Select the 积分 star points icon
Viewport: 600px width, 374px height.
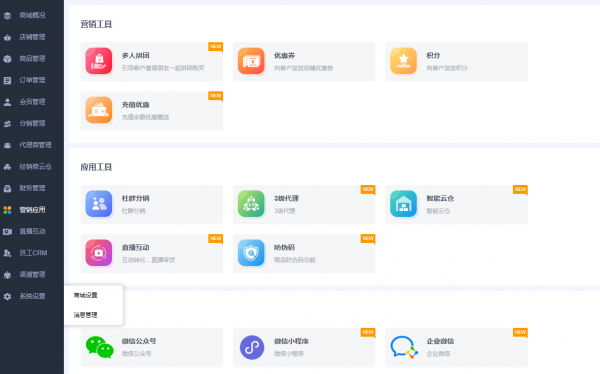(x=403, y=61)
